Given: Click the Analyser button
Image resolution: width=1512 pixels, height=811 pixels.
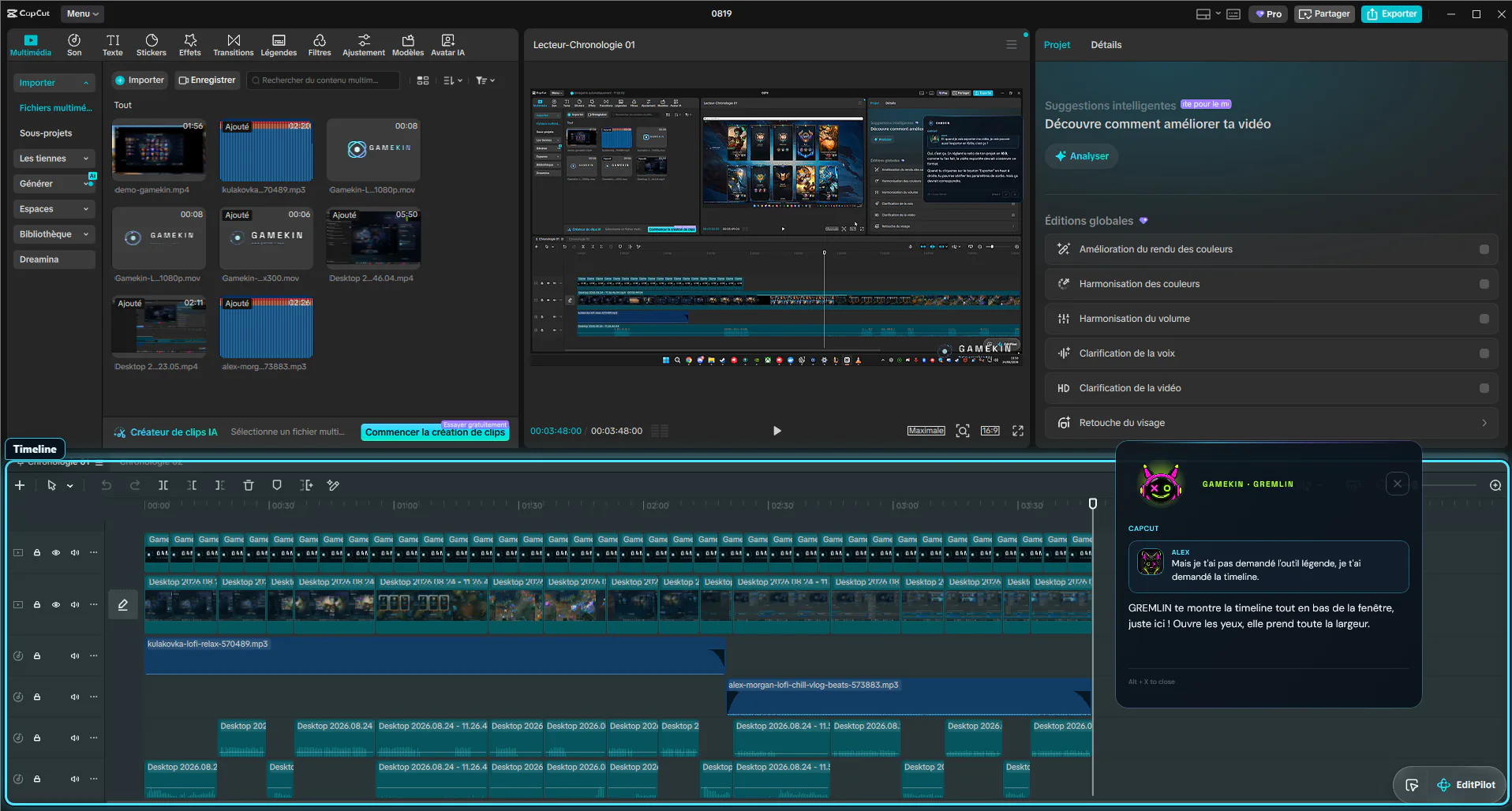Looking at the screenshot, I should 1081,156.
